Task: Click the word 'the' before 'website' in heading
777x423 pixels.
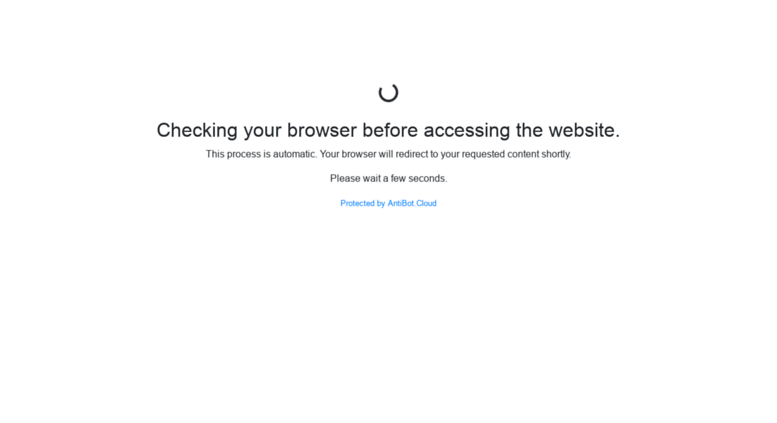Action: pos(529,130)
